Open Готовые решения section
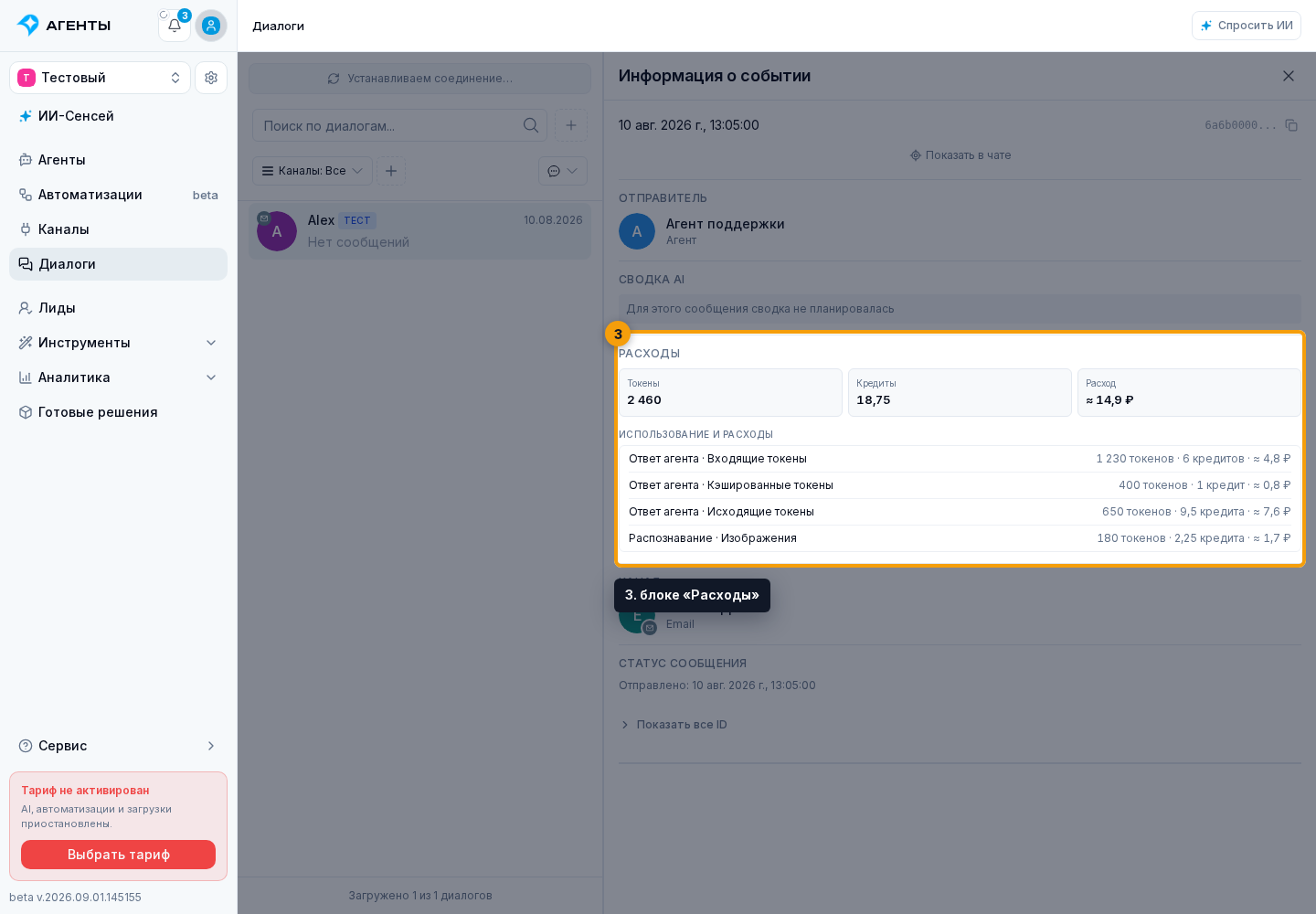This screenshot has height=914, width=1316. (x=118, y=412)
